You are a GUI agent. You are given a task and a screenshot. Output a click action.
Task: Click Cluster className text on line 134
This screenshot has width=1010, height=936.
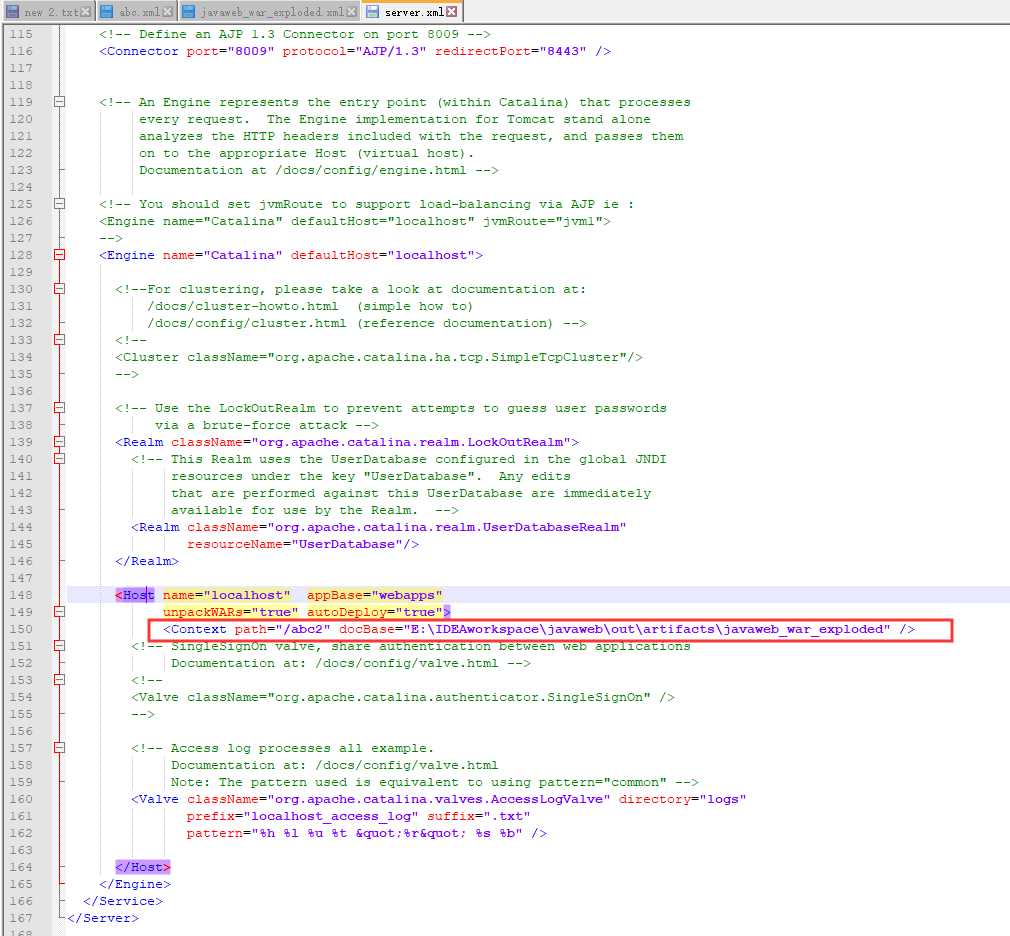pos(406,357)
